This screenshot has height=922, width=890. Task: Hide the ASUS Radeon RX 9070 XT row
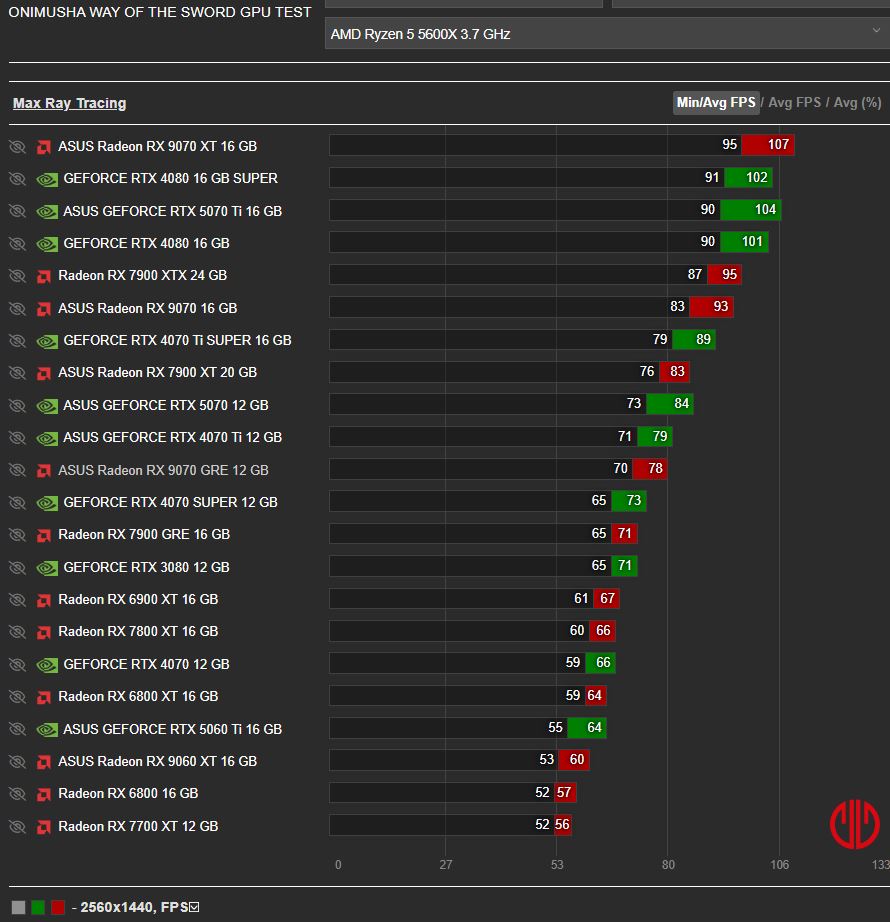[18, 146]
